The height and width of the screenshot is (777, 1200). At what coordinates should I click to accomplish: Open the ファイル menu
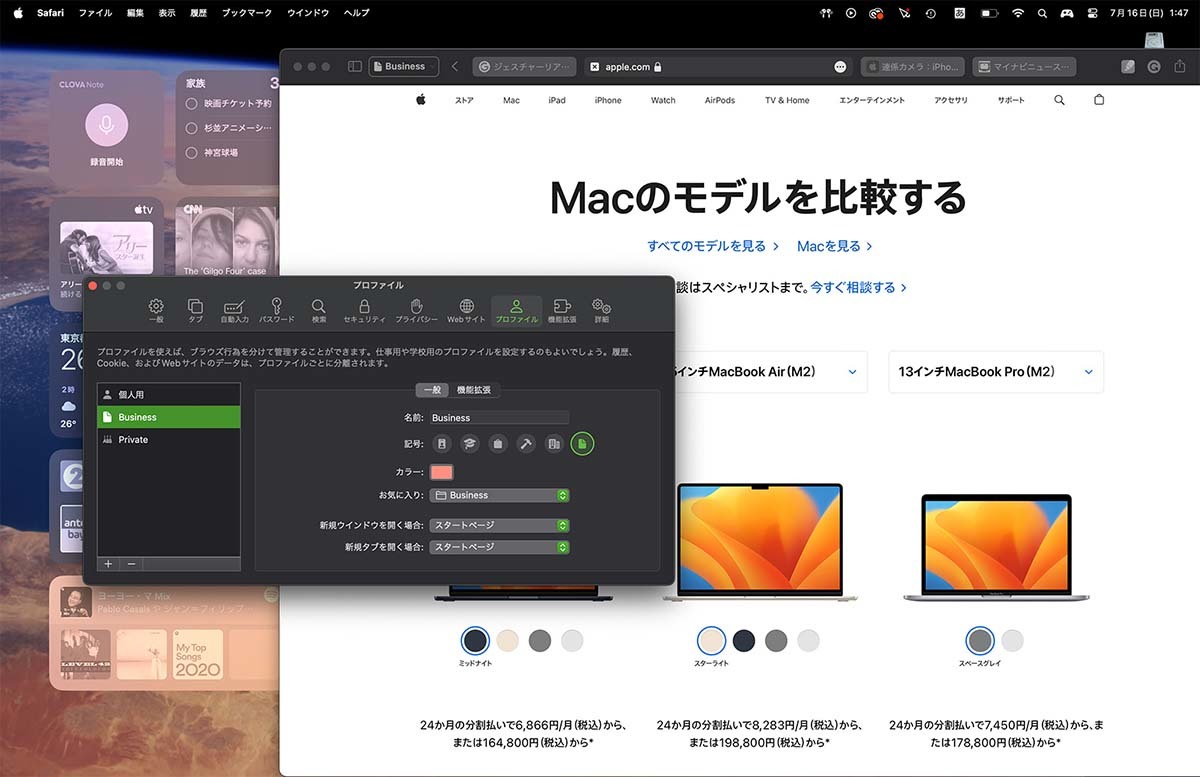95,13
